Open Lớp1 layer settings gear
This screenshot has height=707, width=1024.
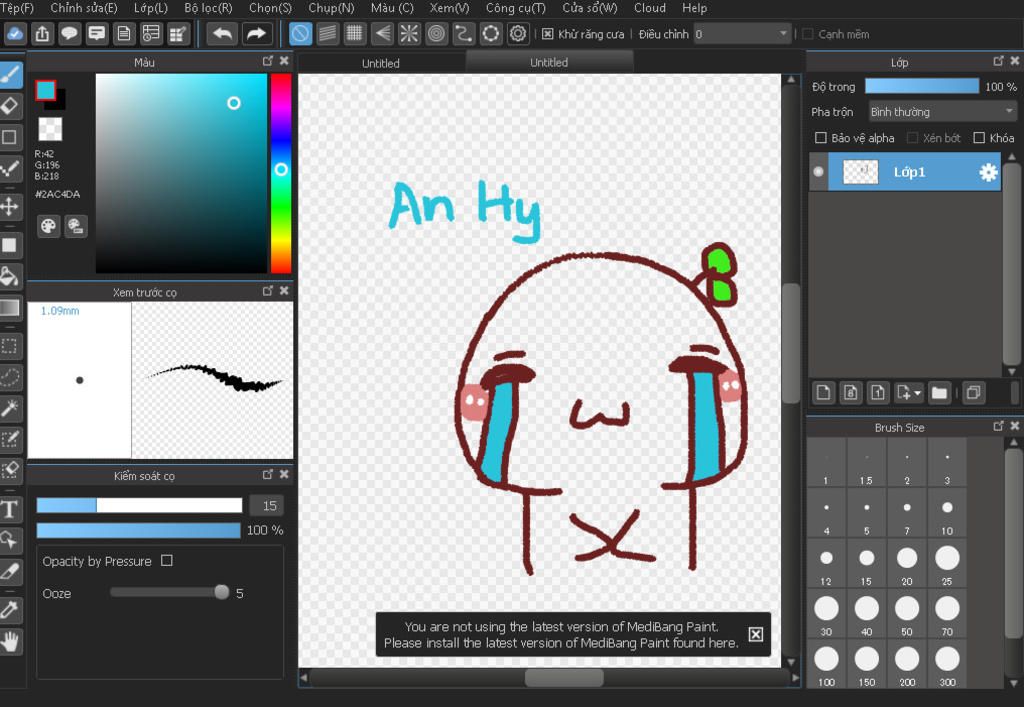[988, 172]
